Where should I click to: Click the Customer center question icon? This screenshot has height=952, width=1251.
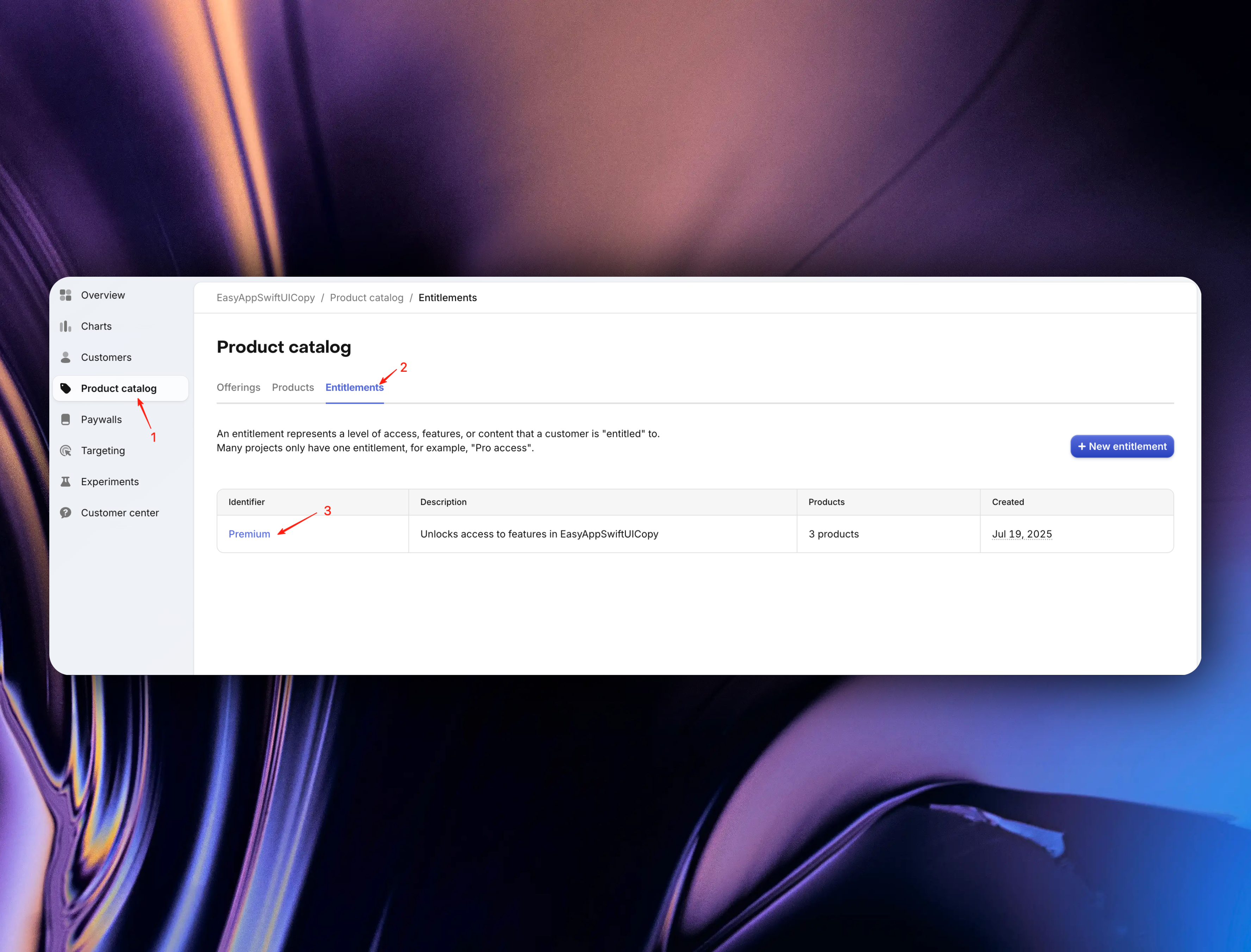(66, 513)
